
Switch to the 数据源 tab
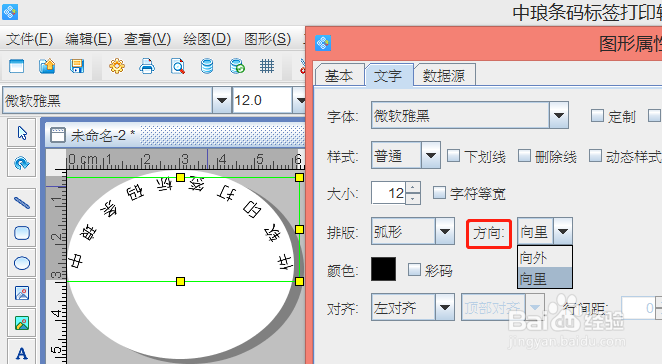[444, 75]
